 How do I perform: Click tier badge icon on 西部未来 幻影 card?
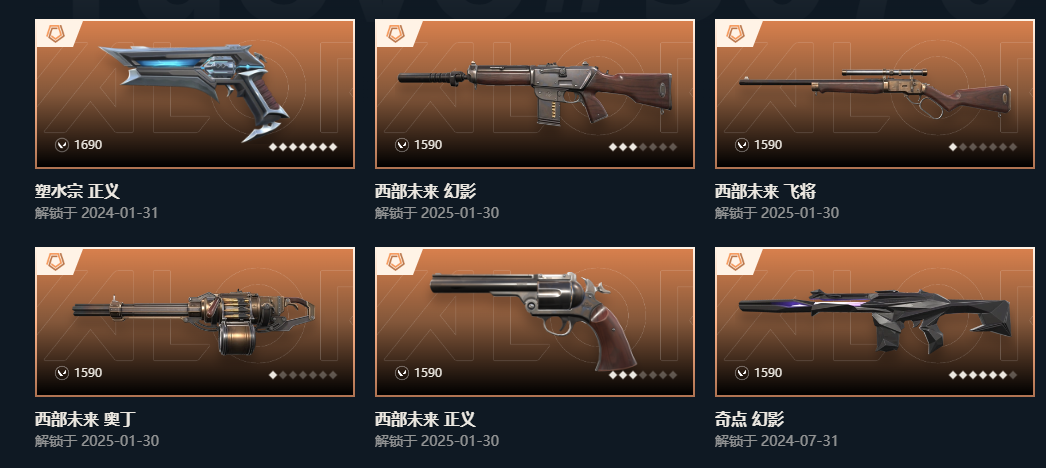click(396, 33)
